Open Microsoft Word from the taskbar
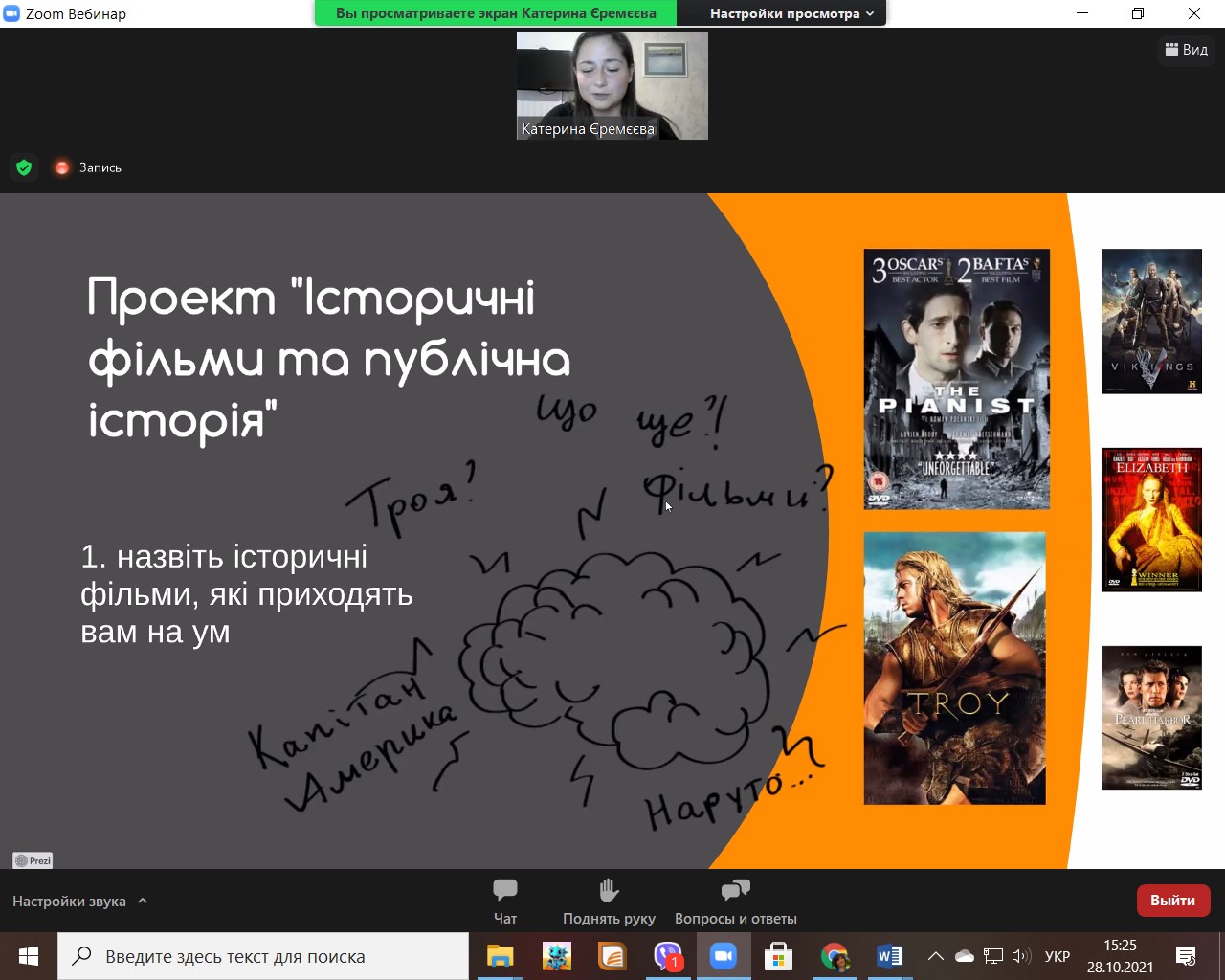The width and height of the screenshot is (1225, 980). coord(889,956)
